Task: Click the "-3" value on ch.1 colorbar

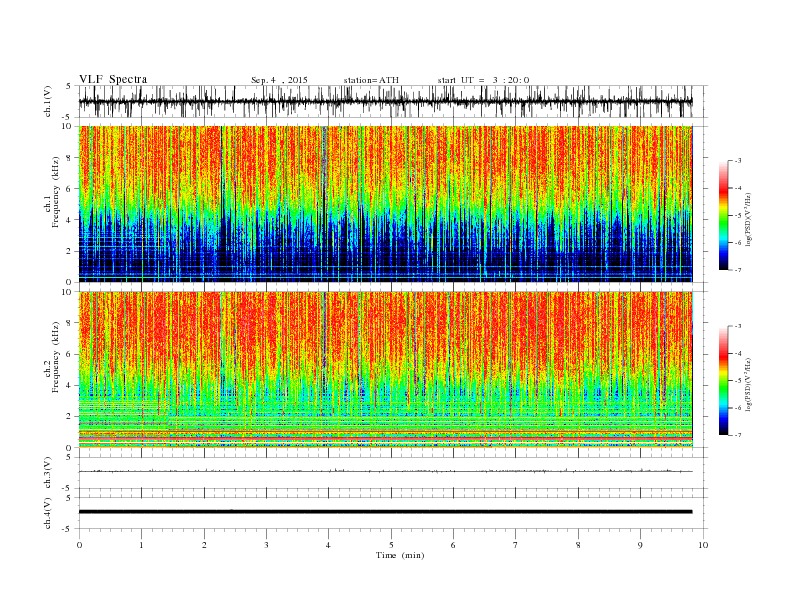Action: pyautogui.click(x=737, y=161)
